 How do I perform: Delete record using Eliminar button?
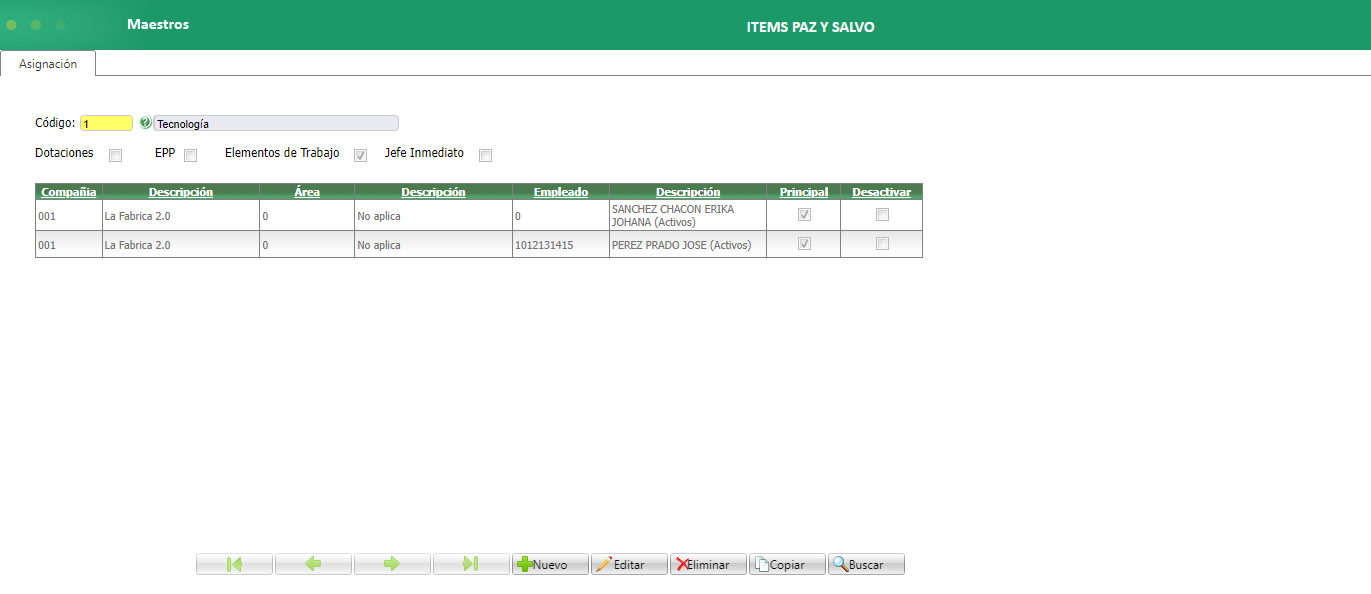pyautogui.click(x=708, y=564)
